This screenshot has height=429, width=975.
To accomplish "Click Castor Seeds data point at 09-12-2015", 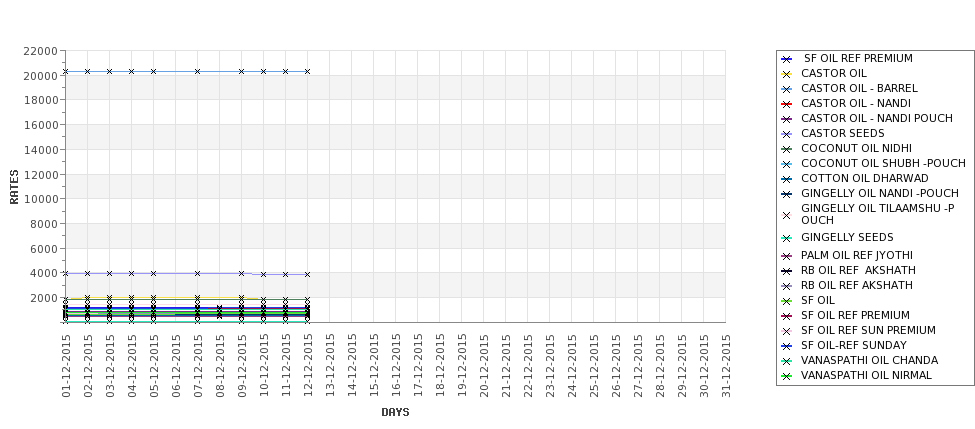I will (x=242, y=274).
